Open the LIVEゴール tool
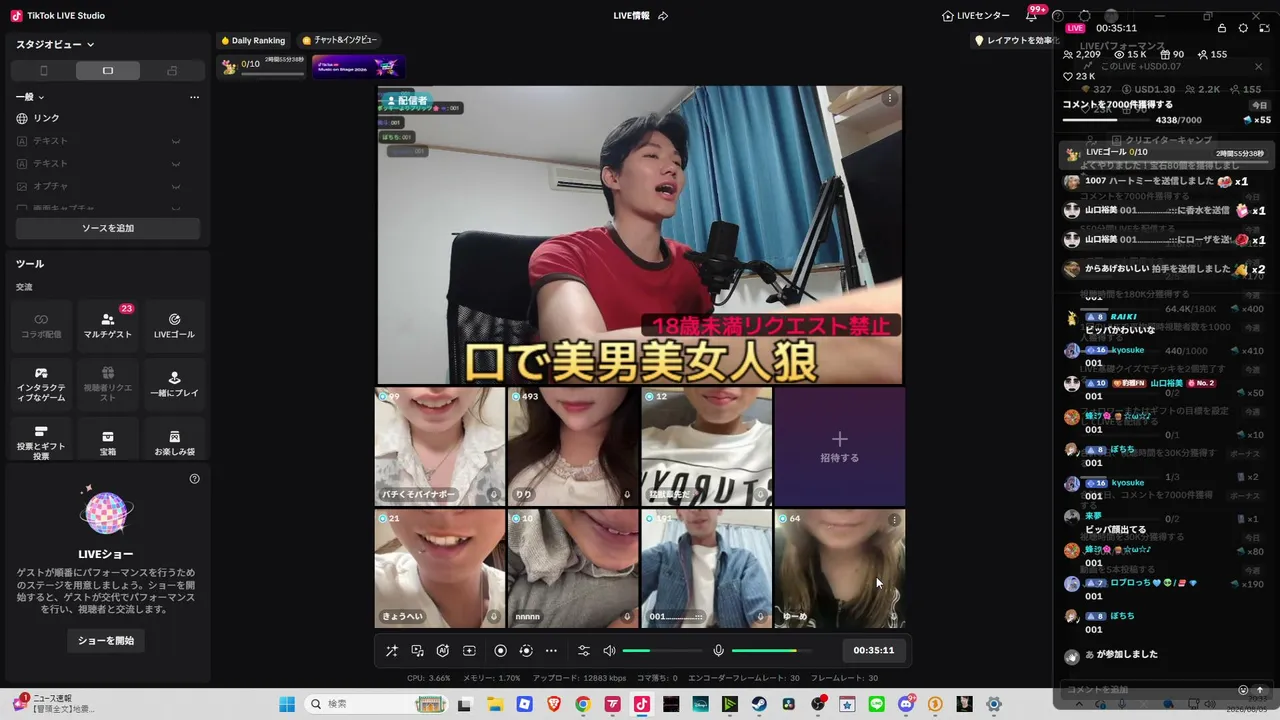1280x720 pixels. click(174, 326)
